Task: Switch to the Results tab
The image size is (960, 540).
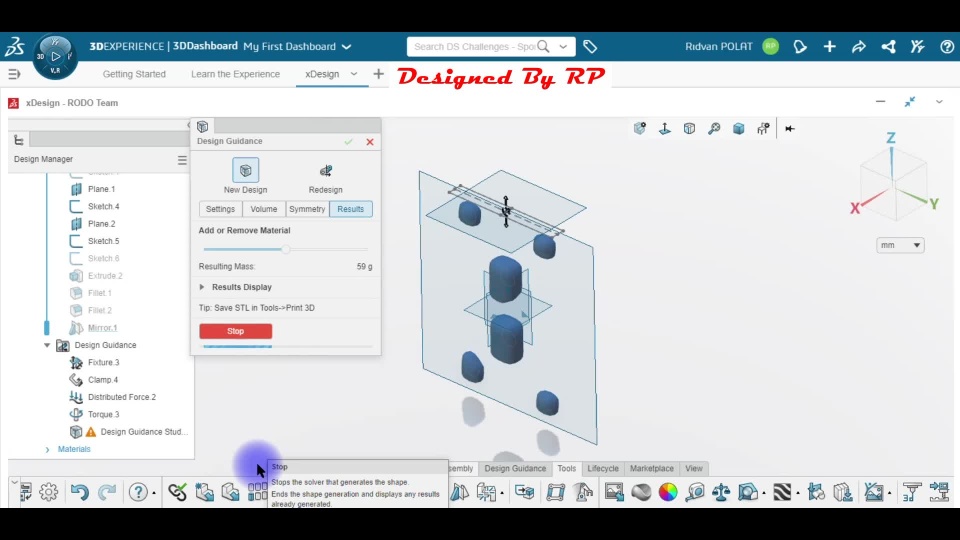Action: coord(351,209)
